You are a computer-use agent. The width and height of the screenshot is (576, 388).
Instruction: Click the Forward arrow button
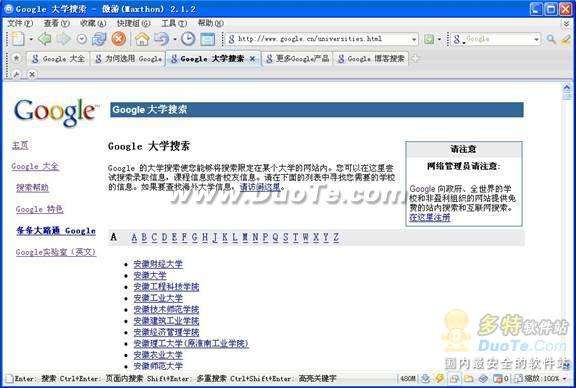pos(64,39)
